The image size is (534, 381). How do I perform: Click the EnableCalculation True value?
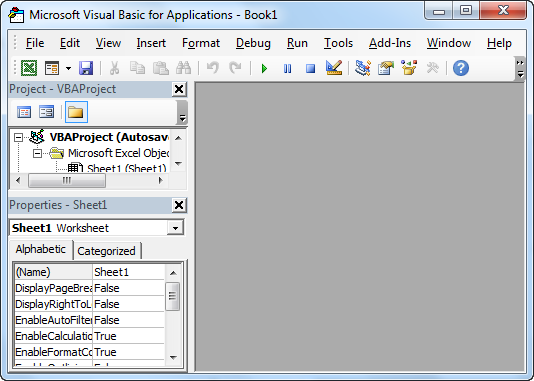point(128,336)
